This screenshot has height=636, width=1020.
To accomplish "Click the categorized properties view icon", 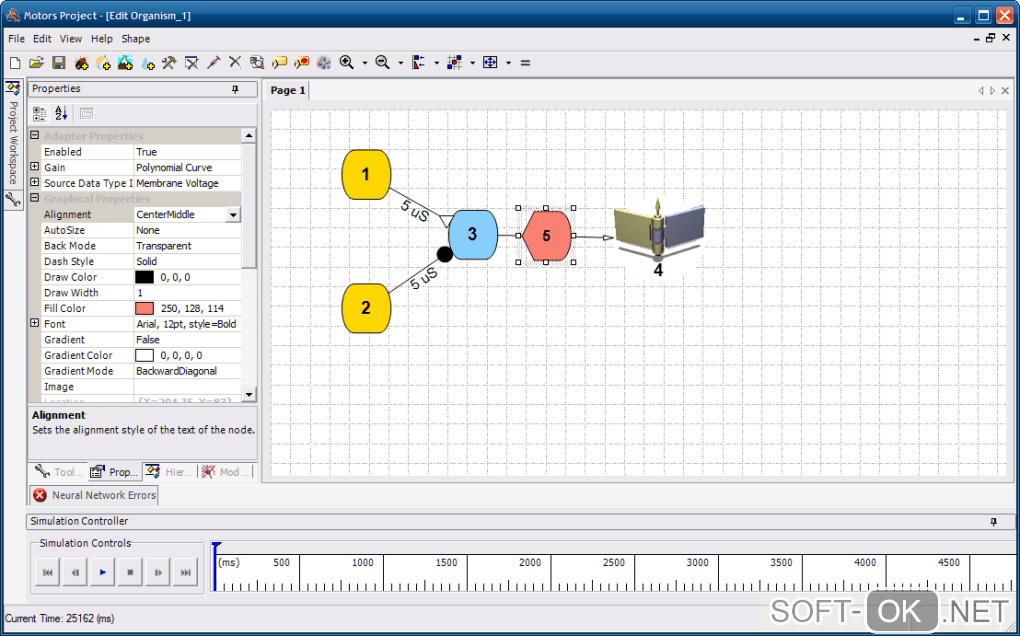I will click(40, 114).
